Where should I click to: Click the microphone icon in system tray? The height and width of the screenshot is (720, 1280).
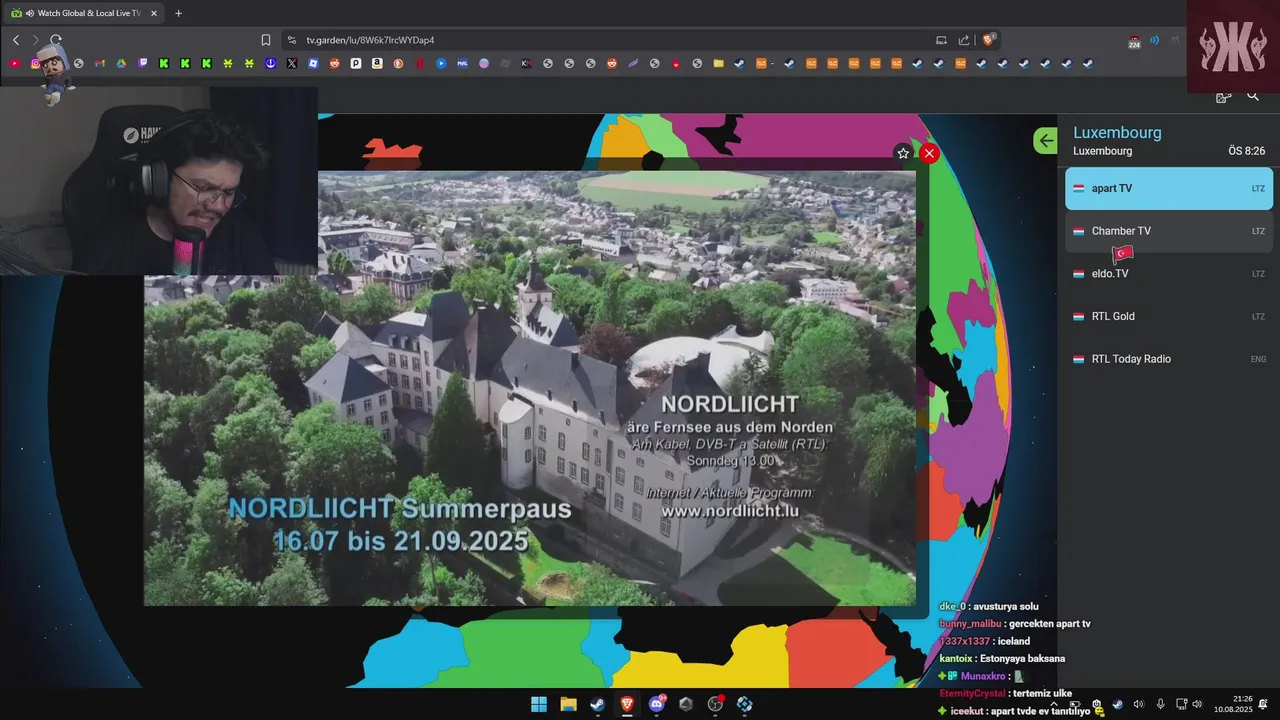(x=1160, y=704)
